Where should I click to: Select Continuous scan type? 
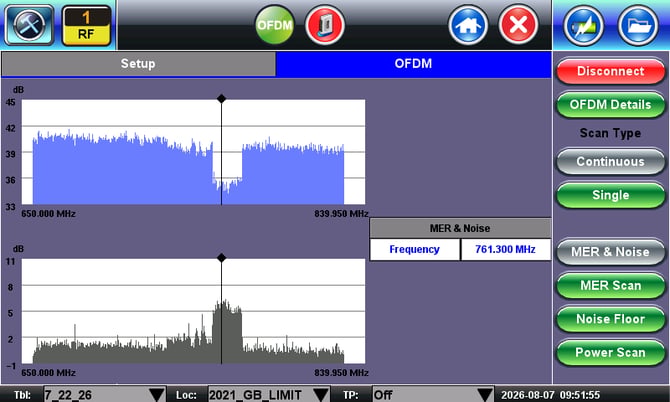[x=611, y=161]
